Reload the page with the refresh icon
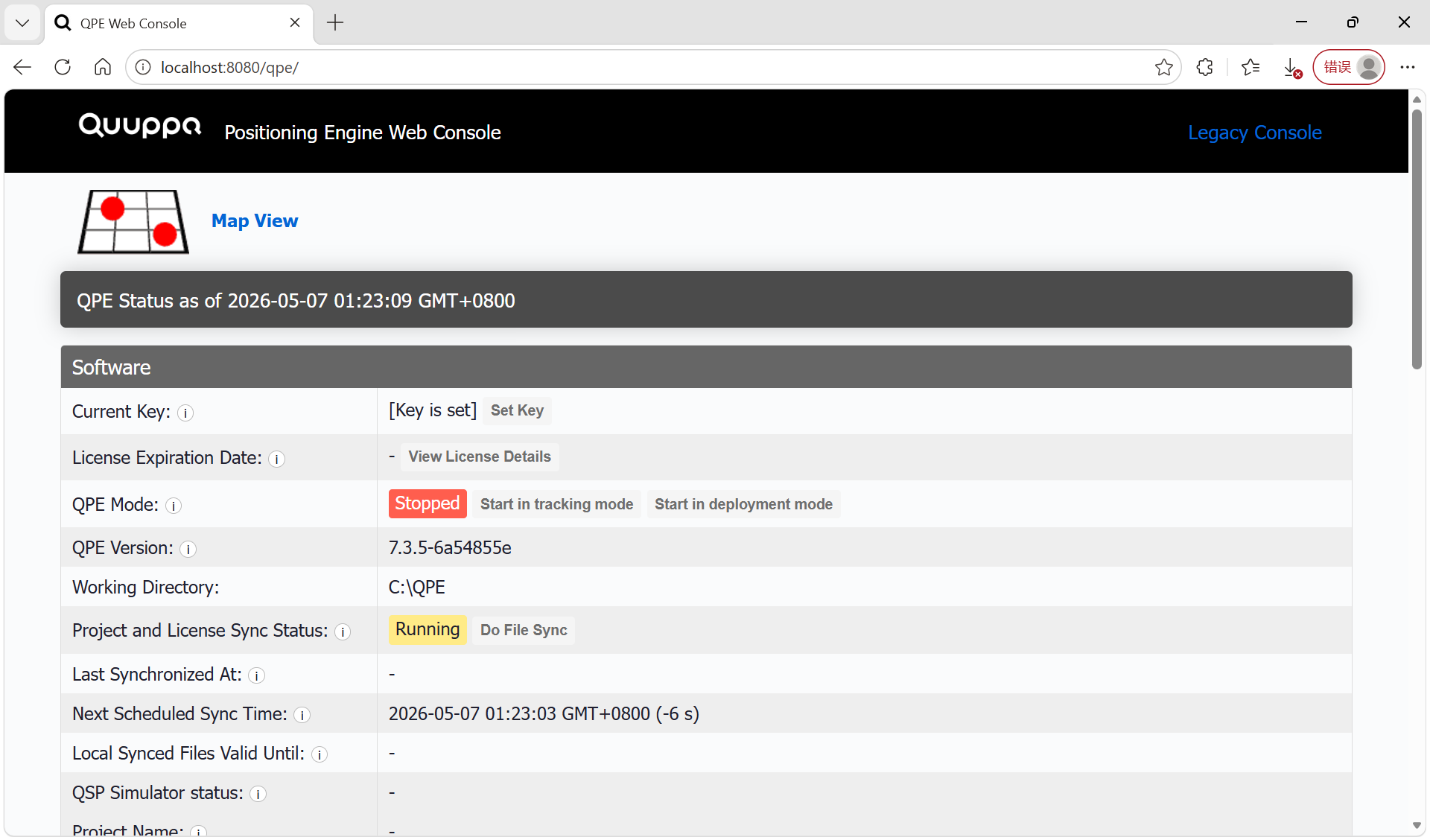This screenshot has height=840, width=1430. [63, 67]
